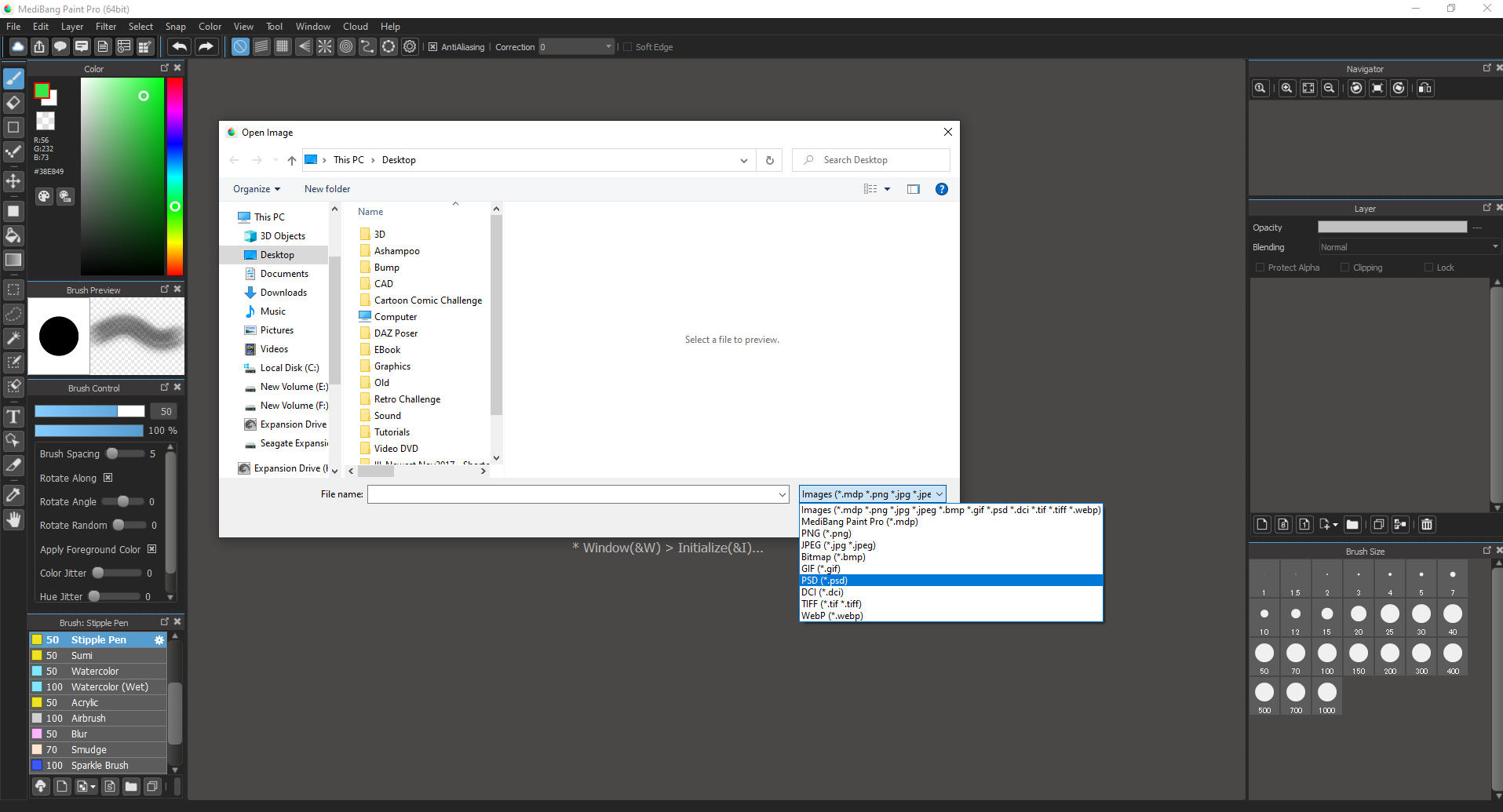Select the Bucket fill tool
Screen dimensions: 1503x812
tap(13, 235)
